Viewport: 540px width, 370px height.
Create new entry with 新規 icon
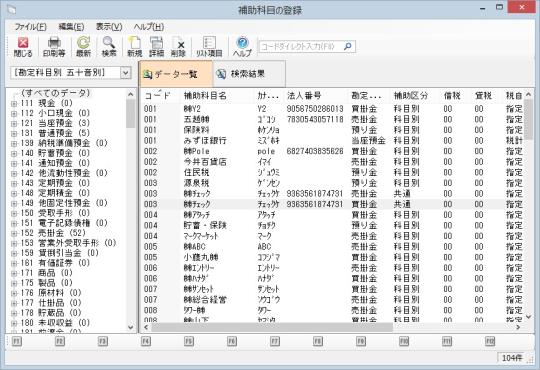pos(134,47)
